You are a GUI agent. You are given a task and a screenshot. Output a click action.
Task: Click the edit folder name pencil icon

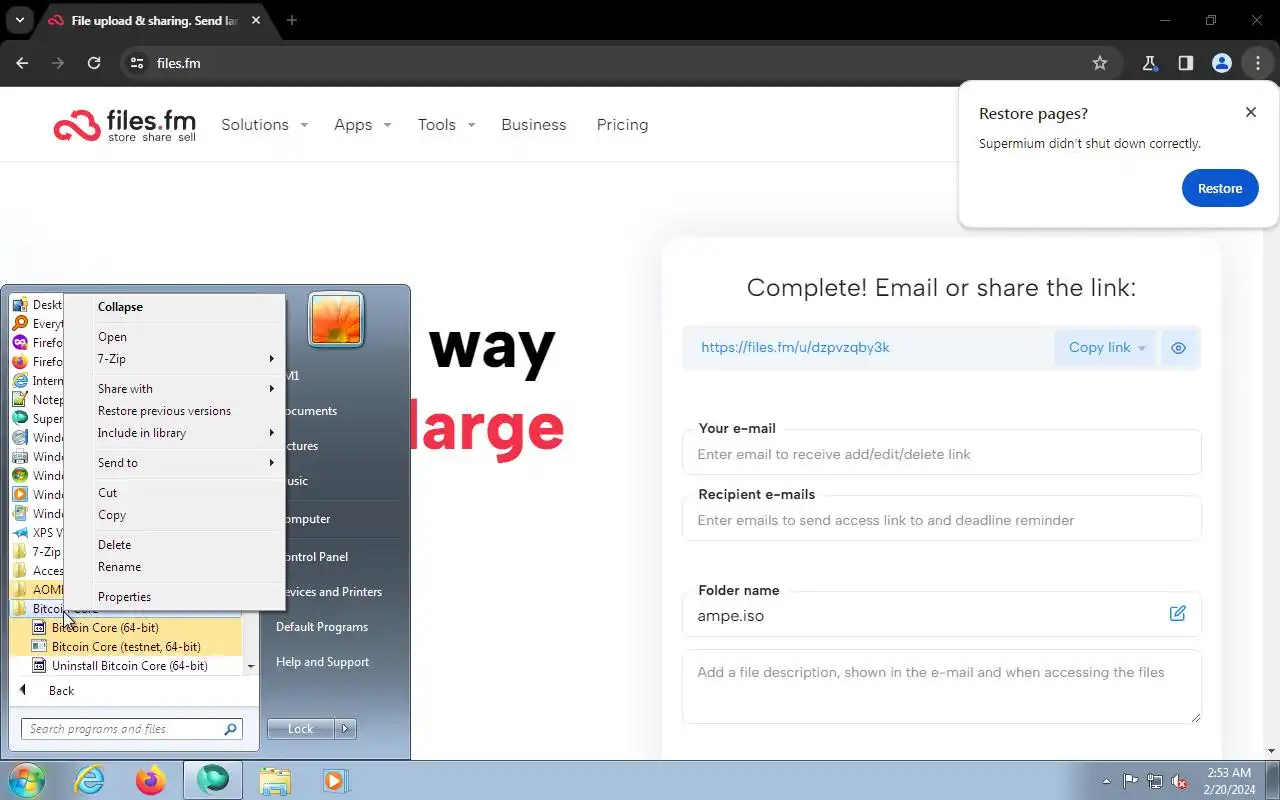click(1177, 613)
